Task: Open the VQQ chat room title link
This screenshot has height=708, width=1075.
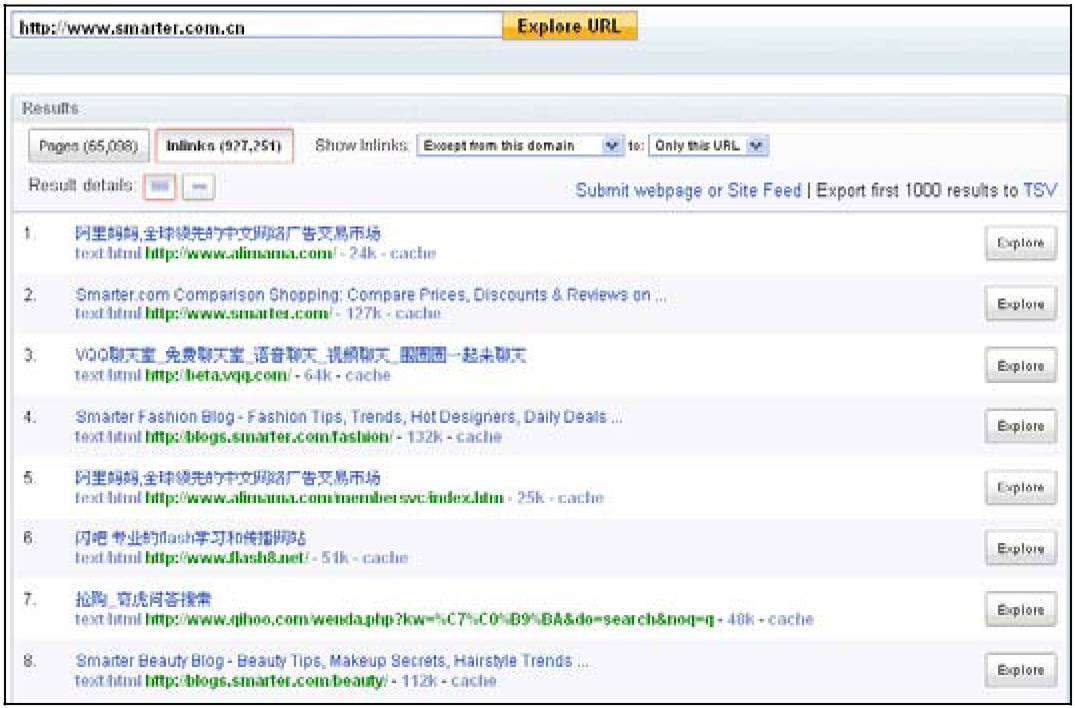Action: pos(300,356)
